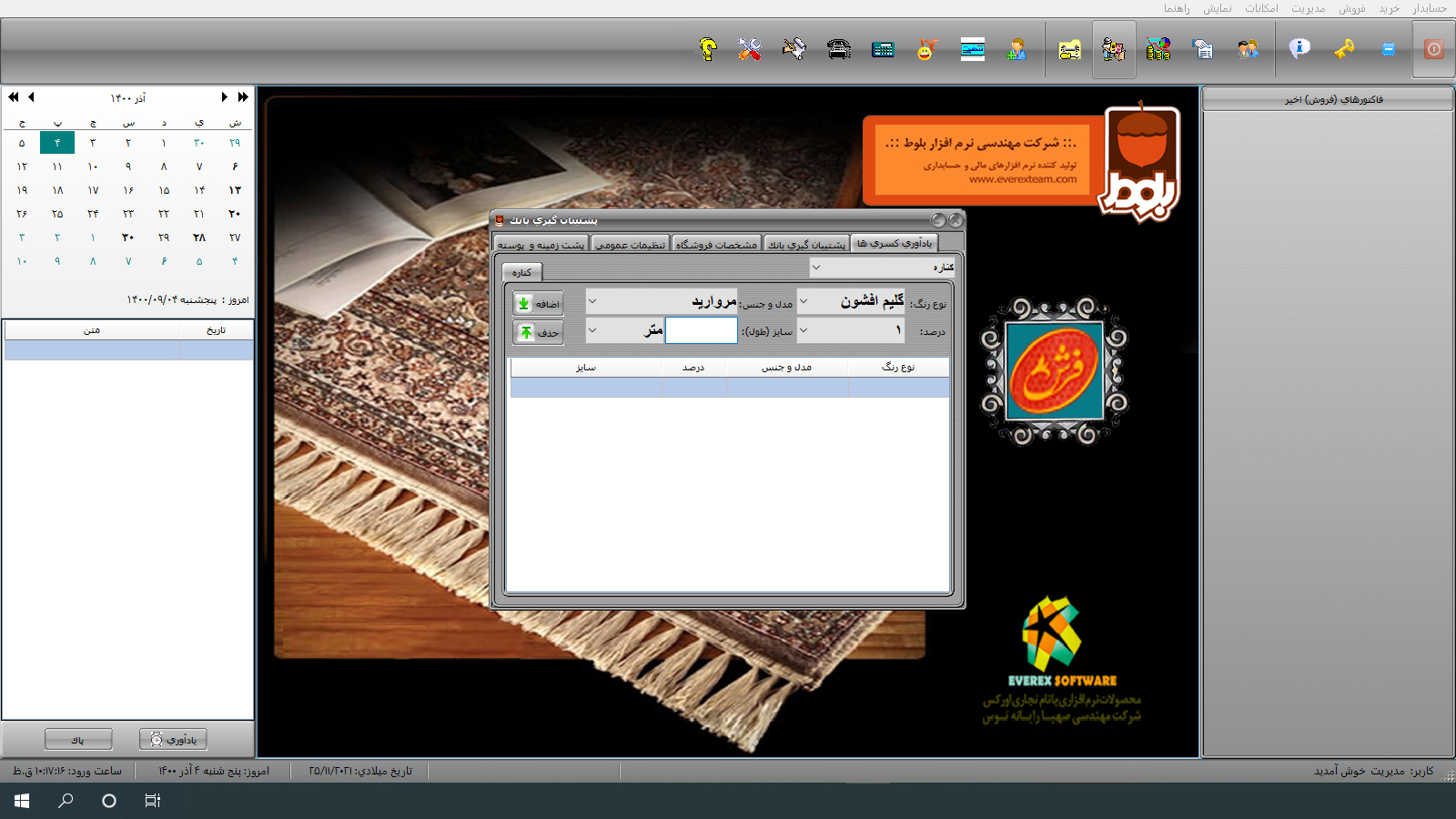Open the calculator icon in toolbar

pos(883,49)
